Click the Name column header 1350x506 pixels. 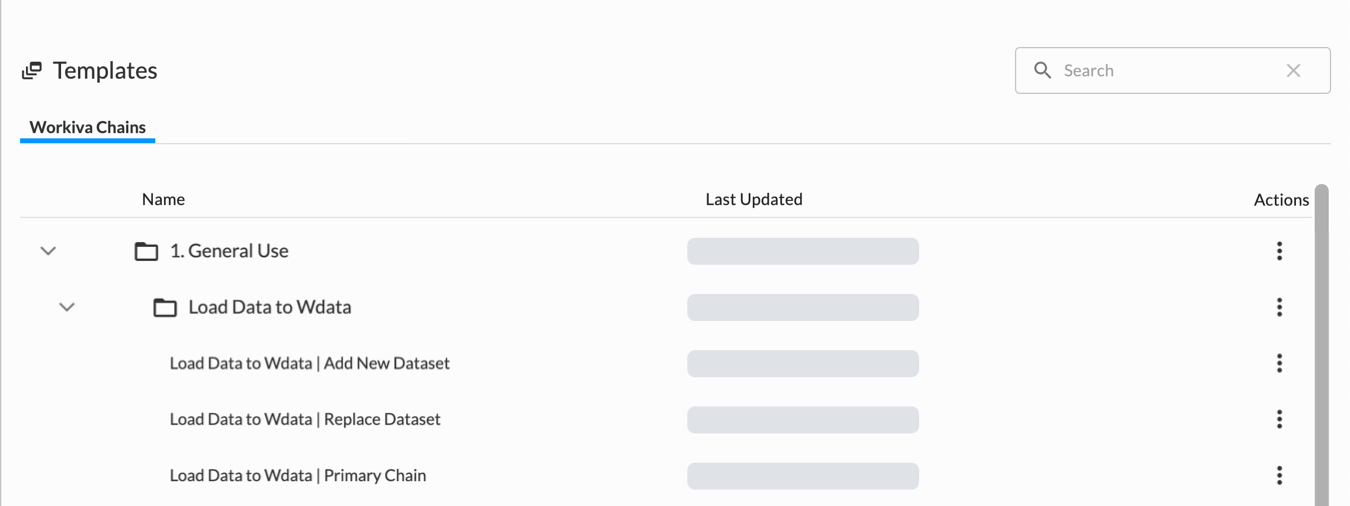click(163, 199)
